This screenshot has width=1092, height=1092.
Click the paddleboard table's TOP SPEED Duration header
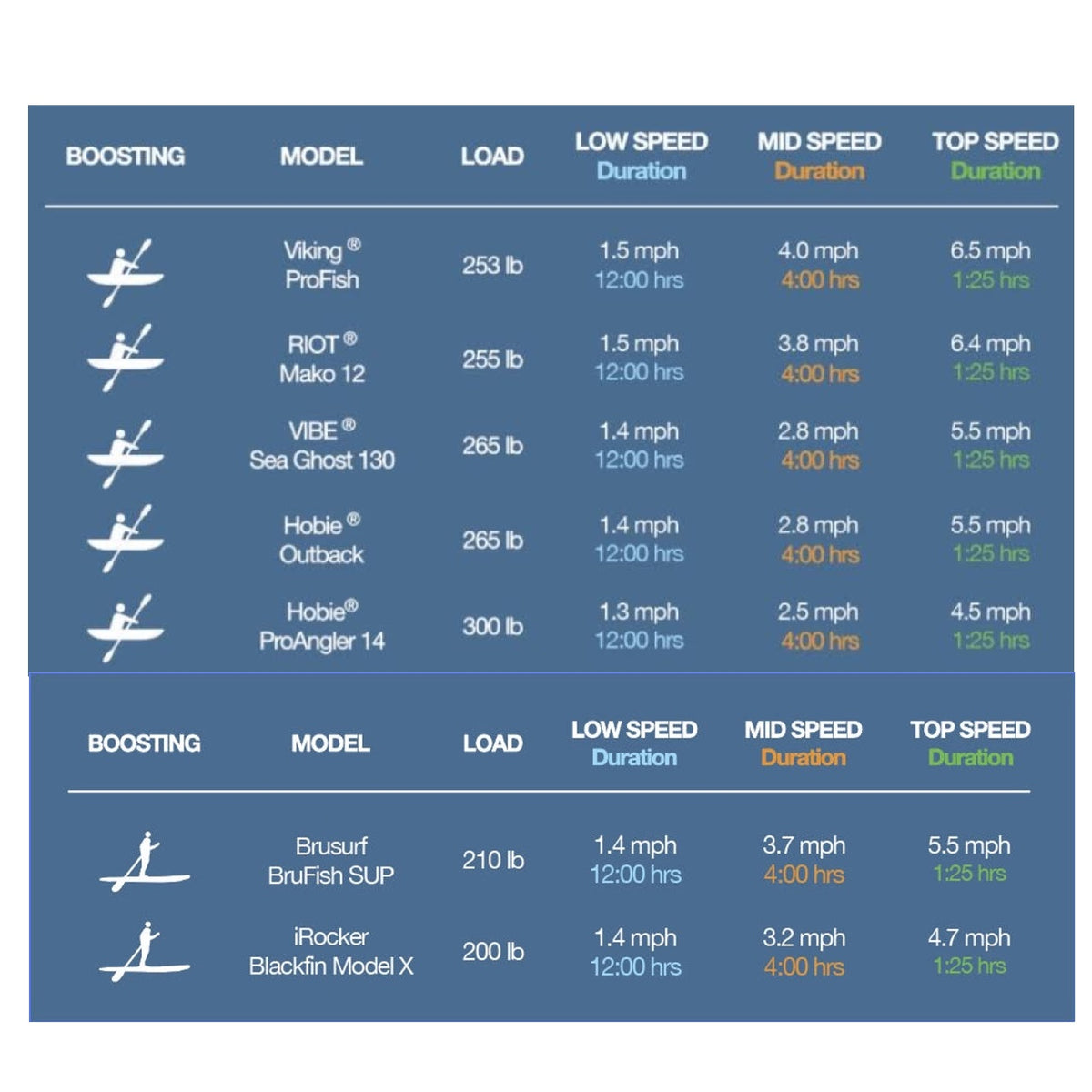[970, 743]
